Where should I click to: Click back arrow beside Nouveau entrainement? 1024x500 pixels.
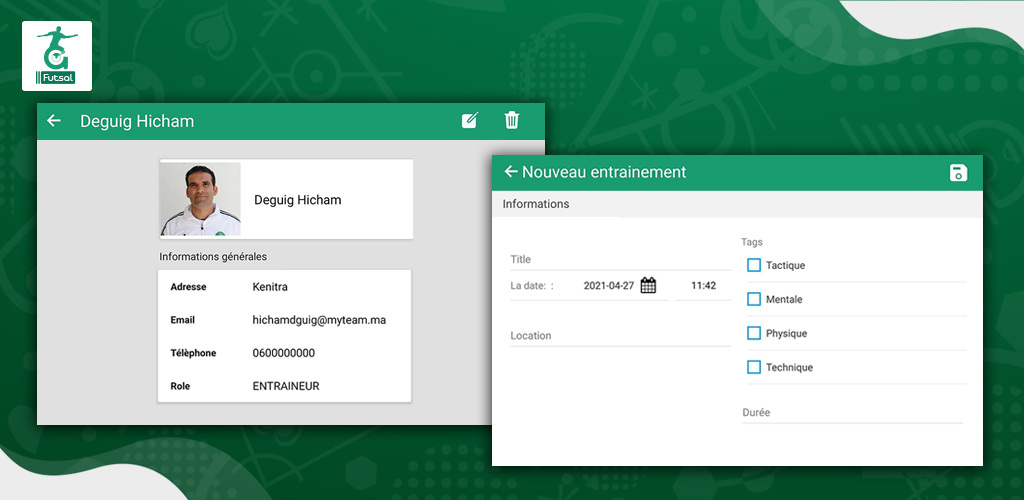(x=511, y=172)
